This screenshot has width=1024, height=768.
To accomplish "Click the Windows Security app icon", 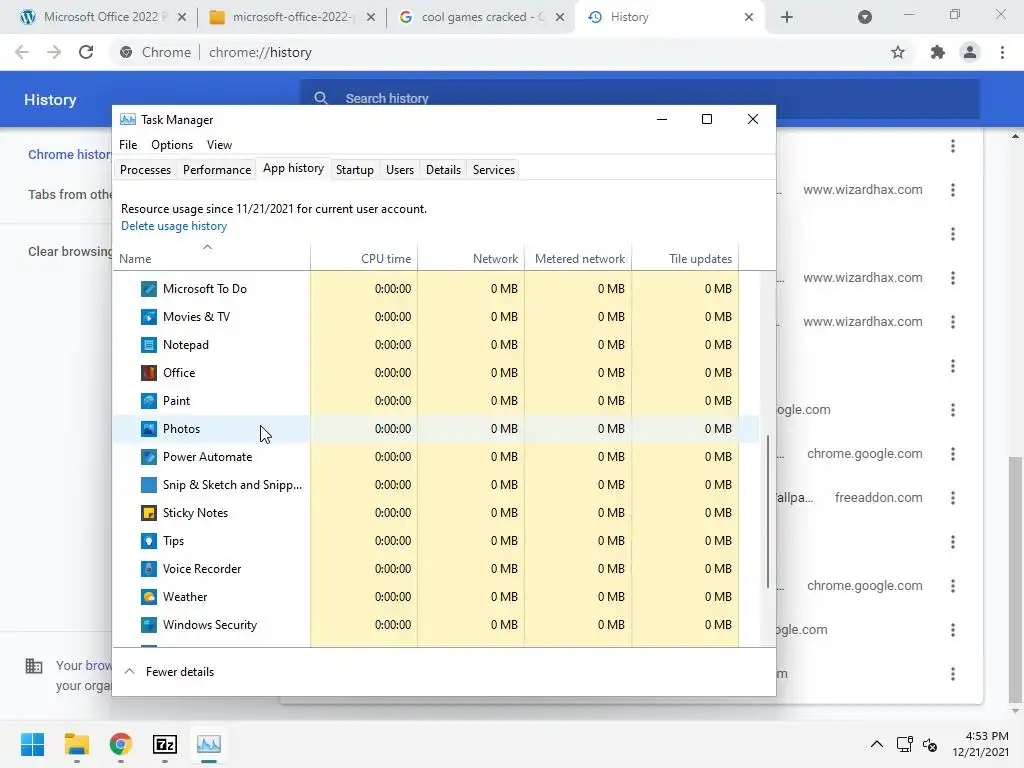I will 149,626.
